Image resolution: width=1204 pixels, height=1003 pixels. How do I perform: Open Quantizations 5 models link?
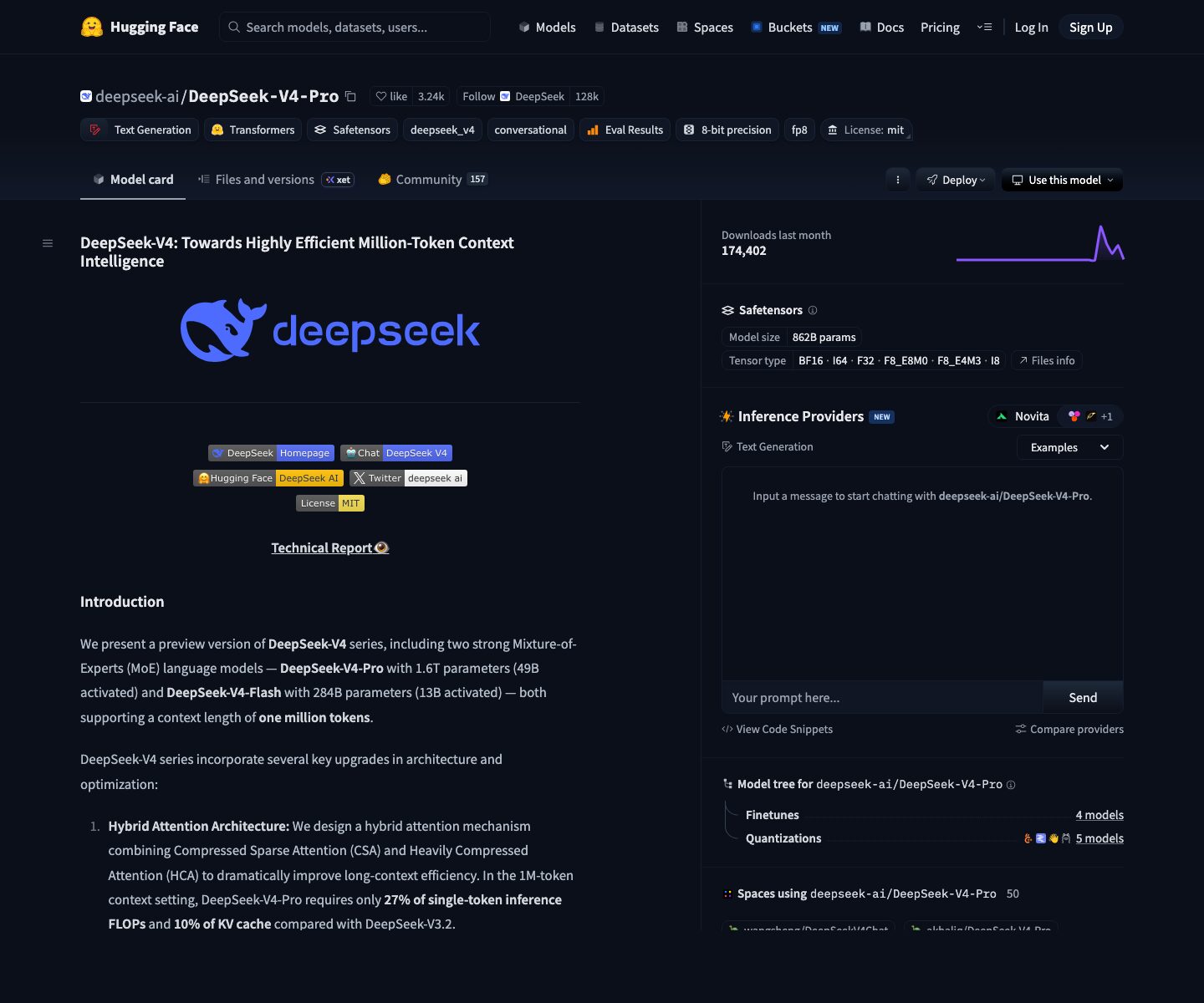tap(1099, 838)
